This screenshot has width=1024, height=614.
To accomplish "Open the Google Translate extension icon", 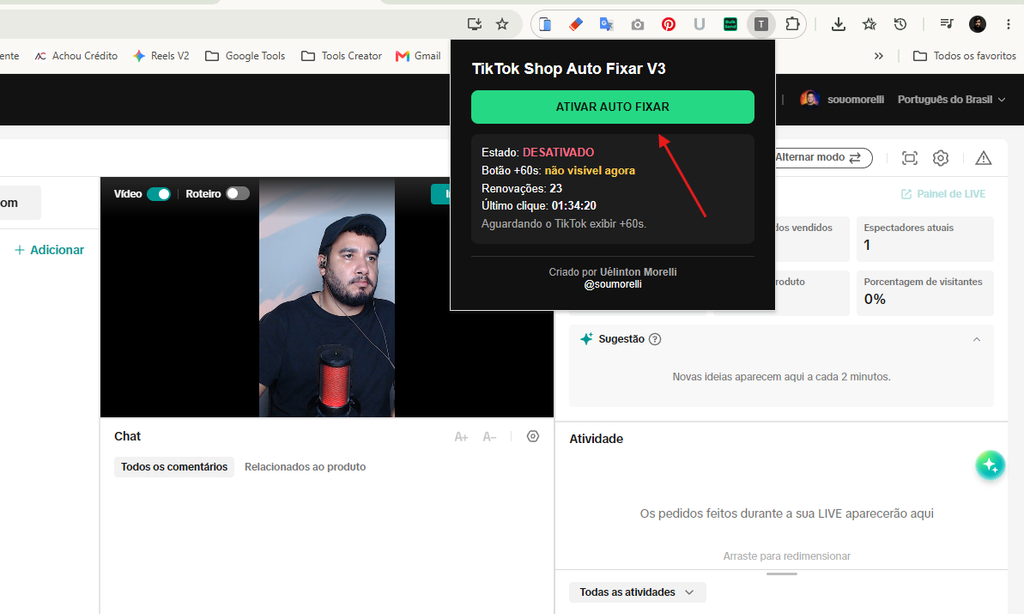I will [606, 24].
